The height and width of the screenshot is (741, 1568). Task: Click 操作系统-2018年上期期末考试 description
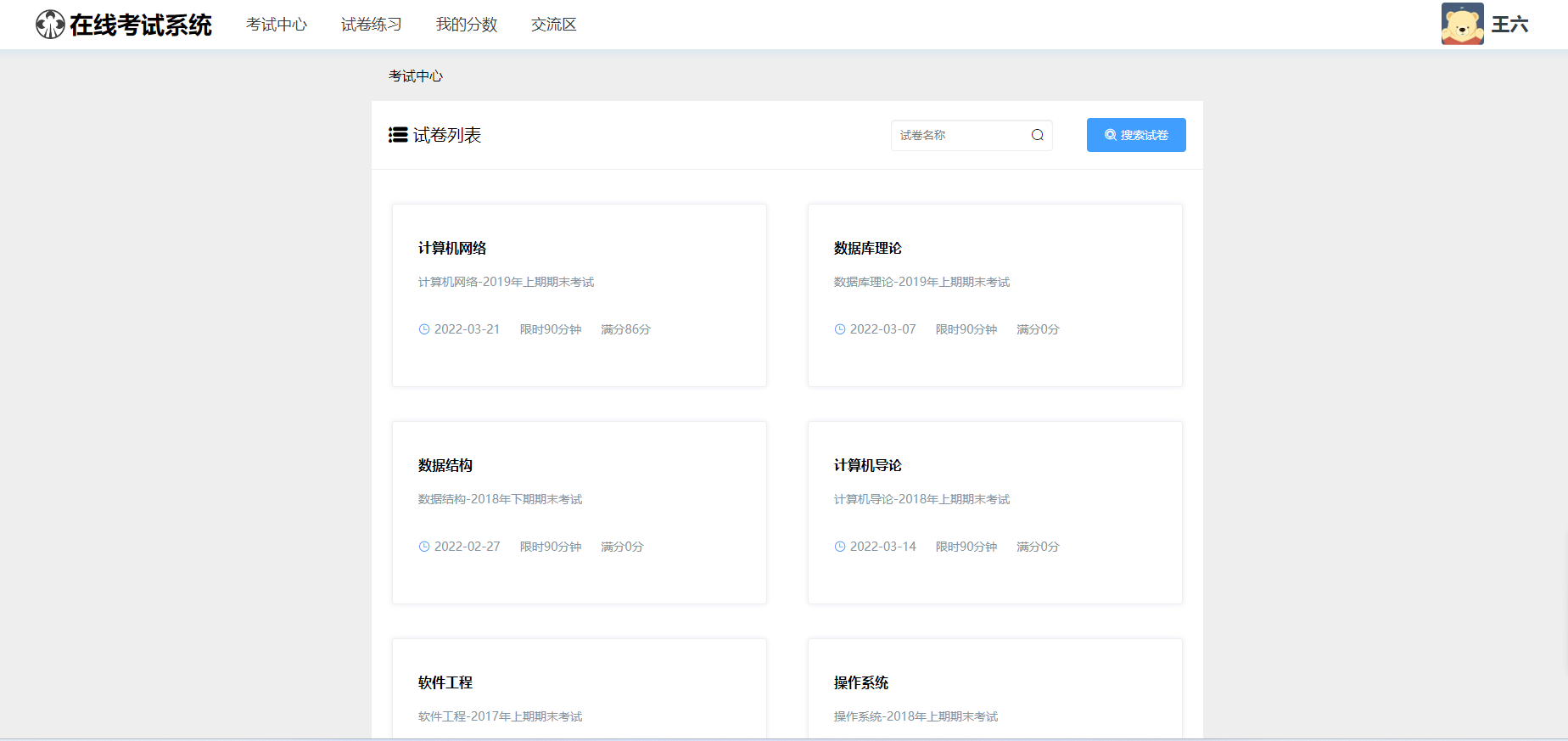tap(916, 716)
